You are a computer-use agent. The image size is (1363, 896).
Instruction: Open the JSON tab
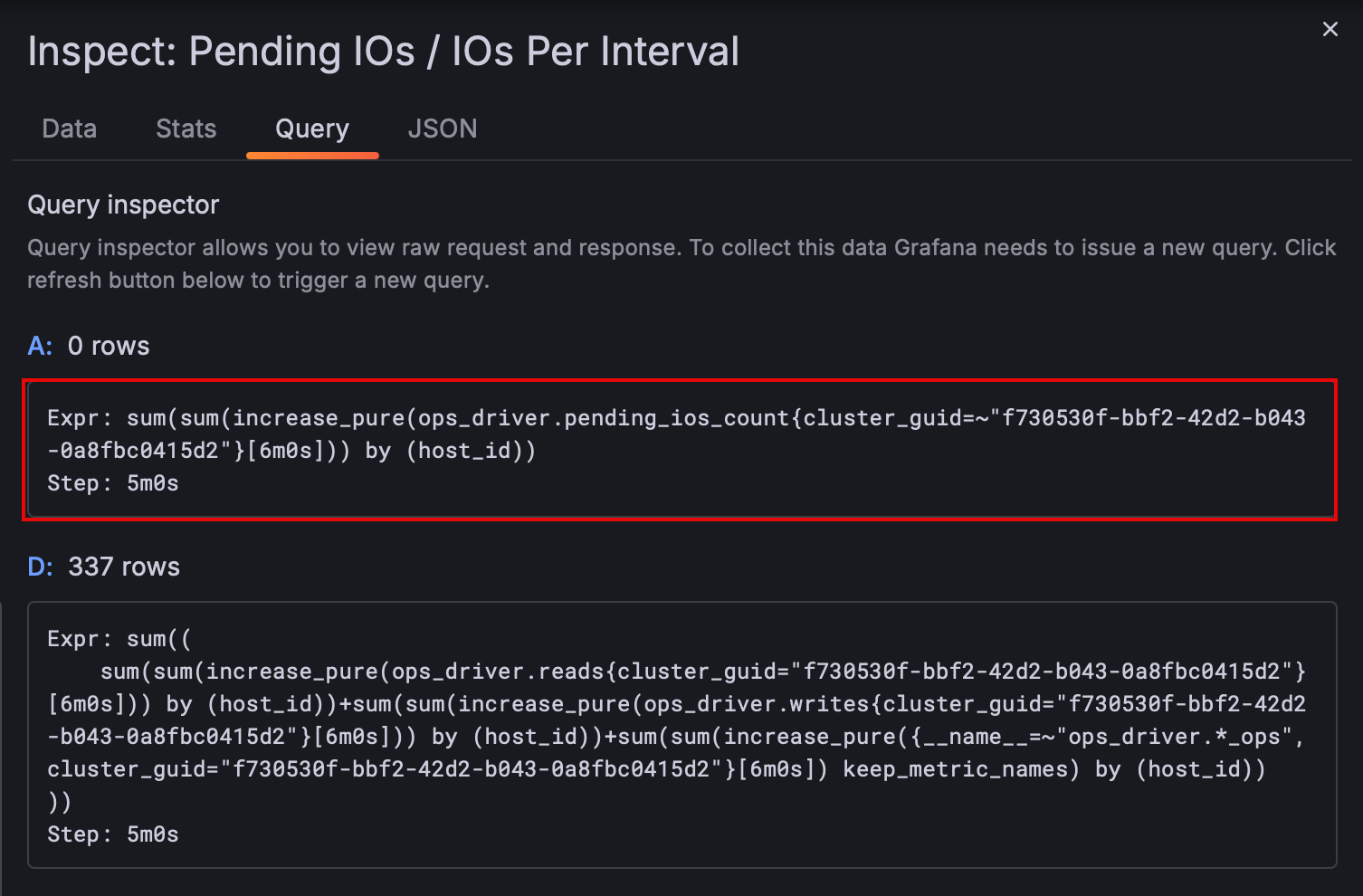pyautogui.click(x=443, y=129)
